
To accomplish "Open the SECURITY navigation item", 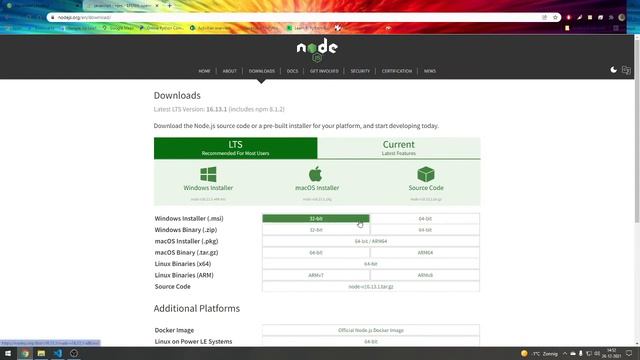I will click(x=360, y=71).
